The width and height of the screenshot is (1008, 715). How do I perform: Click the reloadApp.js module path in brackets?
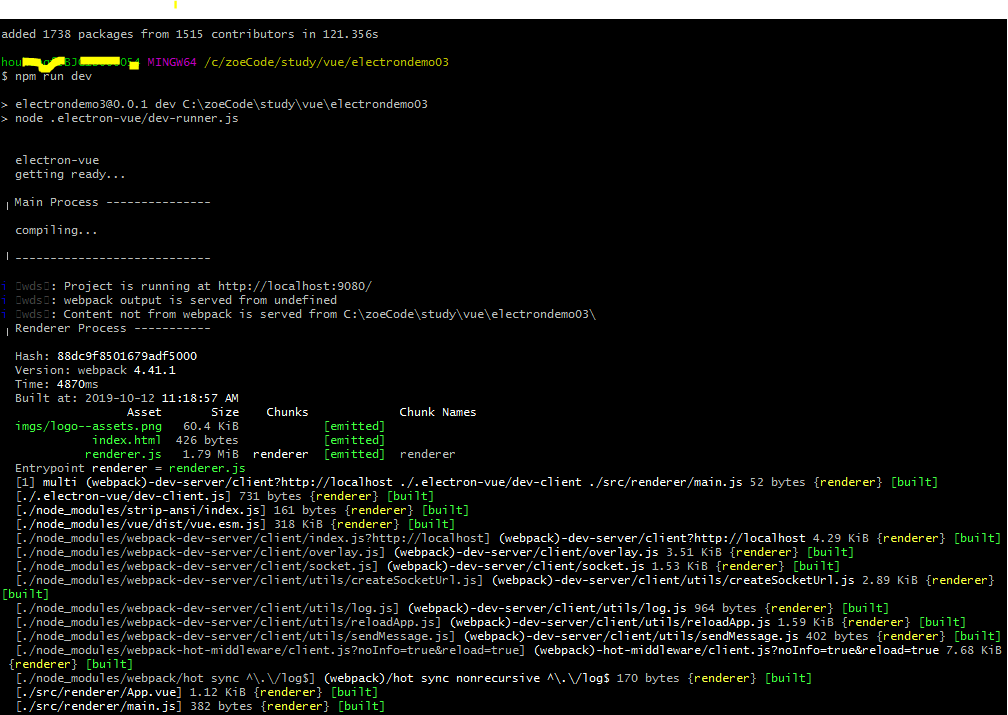click(228, 622)
